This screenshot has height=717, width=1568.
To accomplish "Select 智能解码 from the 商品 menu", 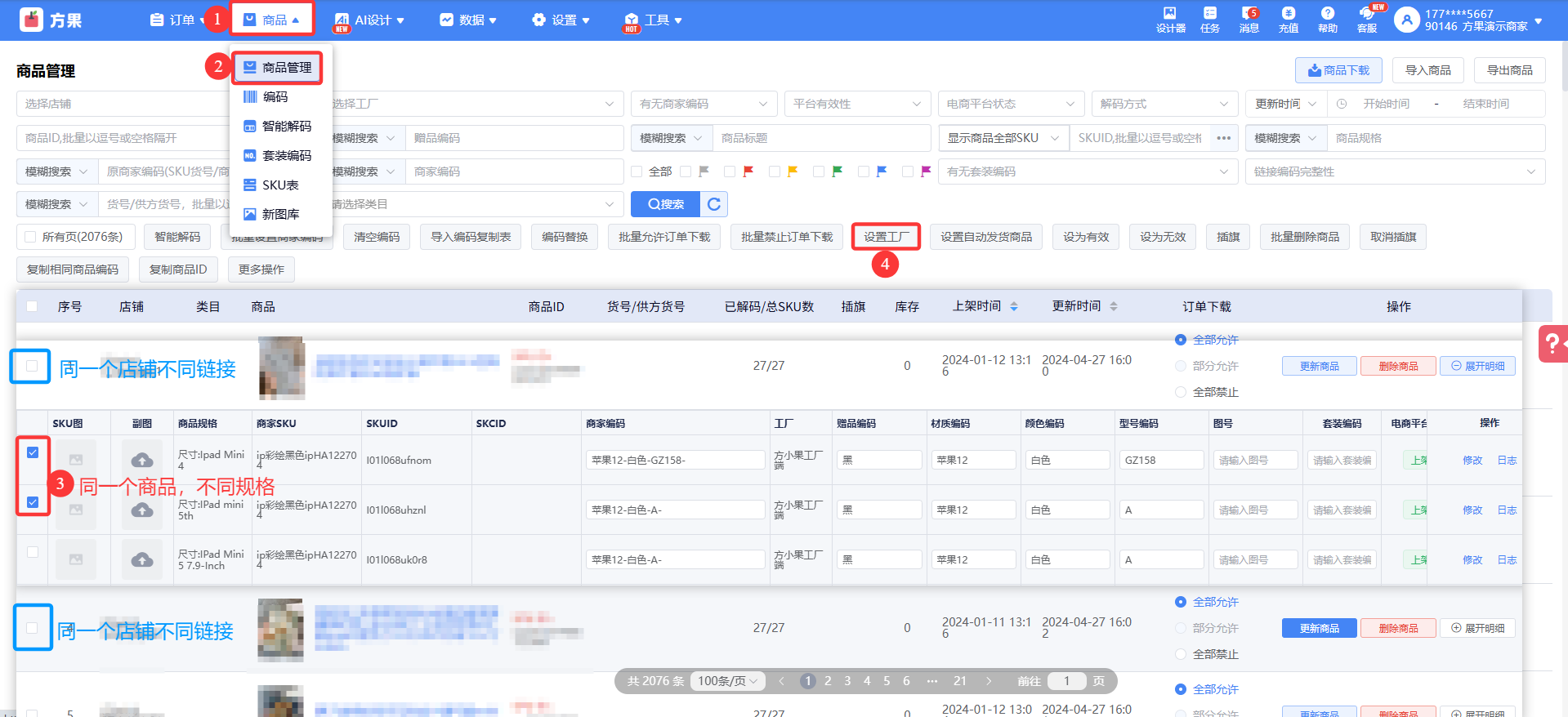I will point(286,126).
